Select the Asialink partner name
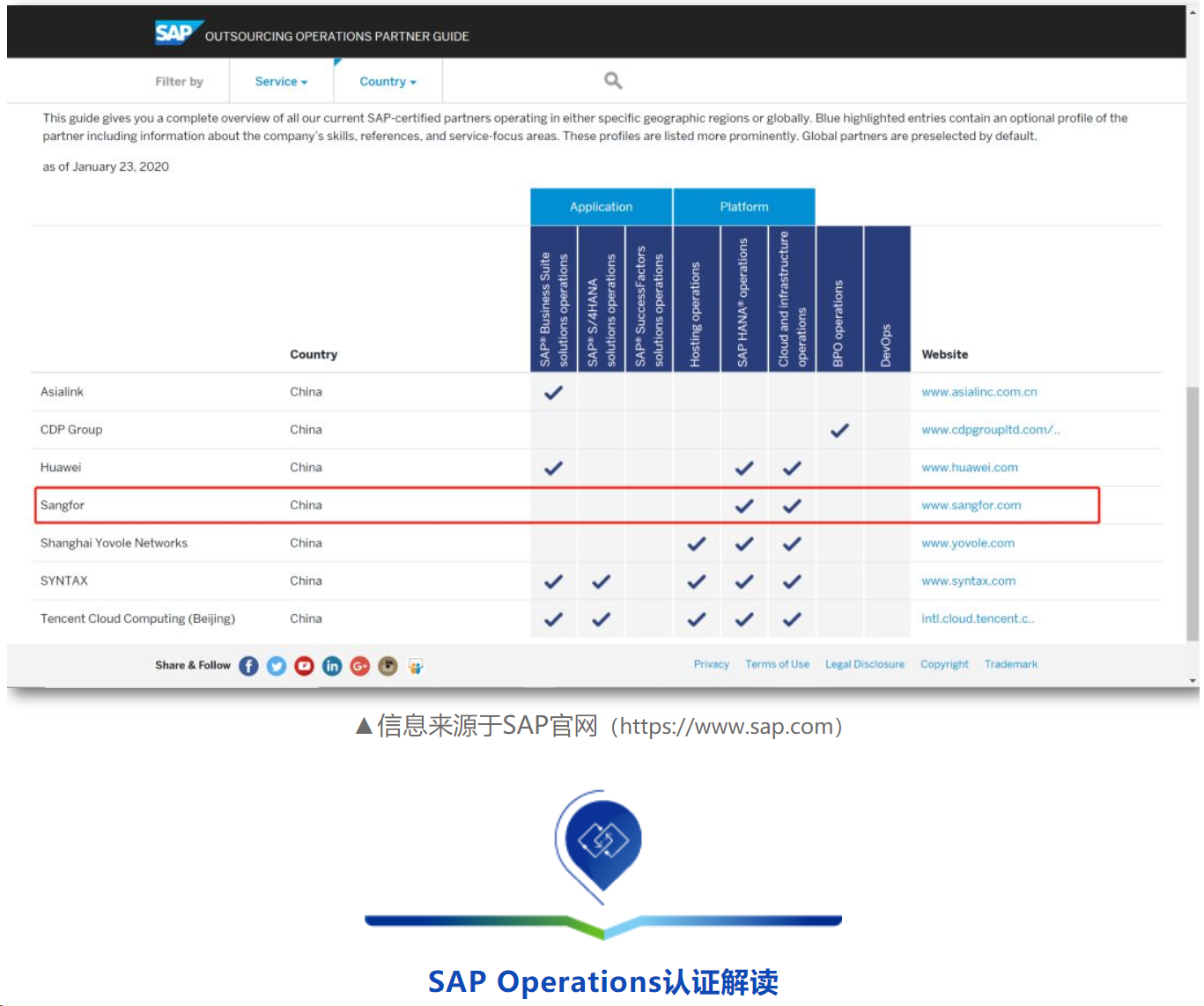Image resolution: width=1204 pixels, height=1006 pixels. point(62,392)
